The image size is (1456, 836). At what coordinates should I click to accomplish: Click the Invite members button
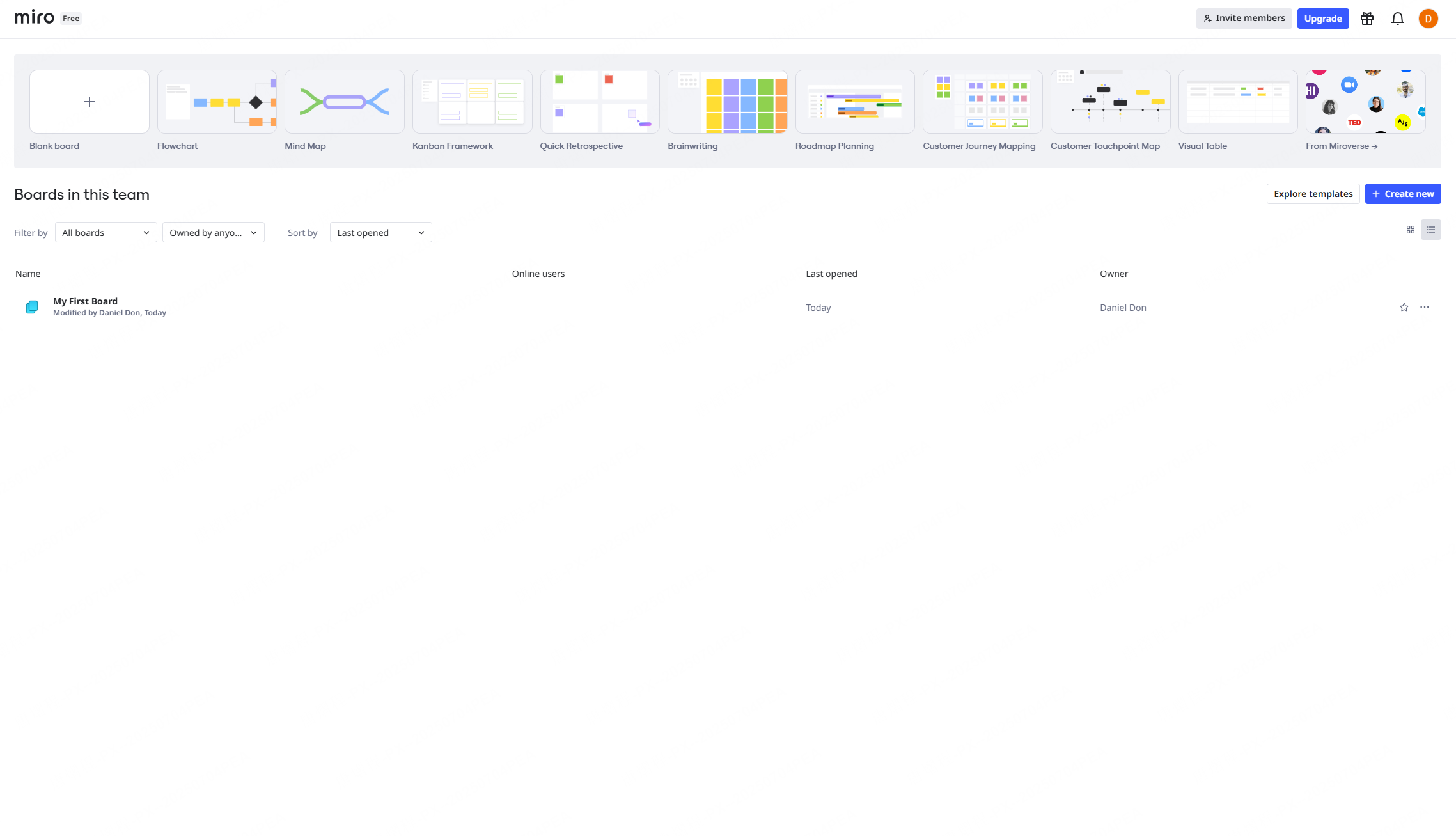(x=1243, y=19)
